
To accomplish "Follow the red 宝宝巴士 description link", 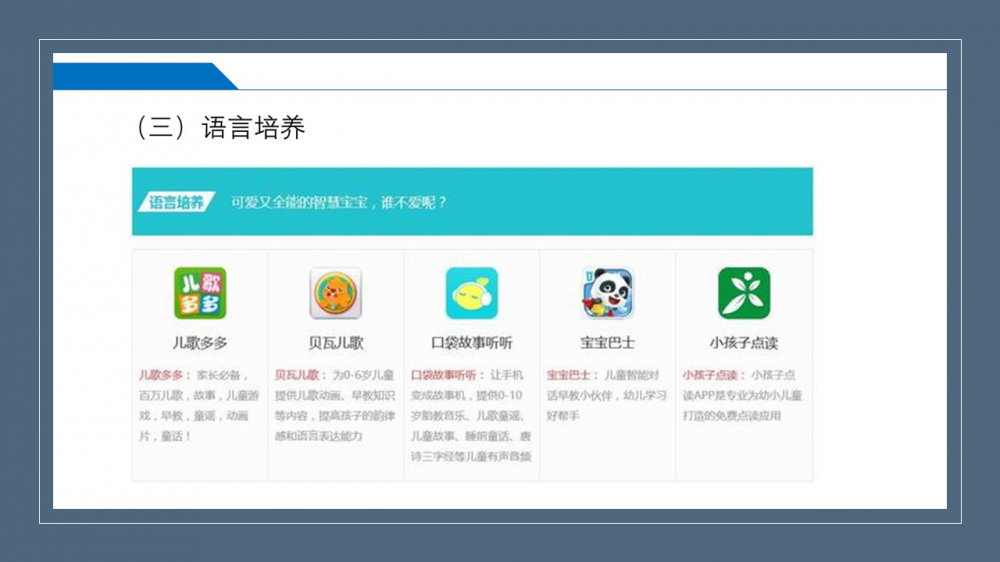I will [569, 375].
